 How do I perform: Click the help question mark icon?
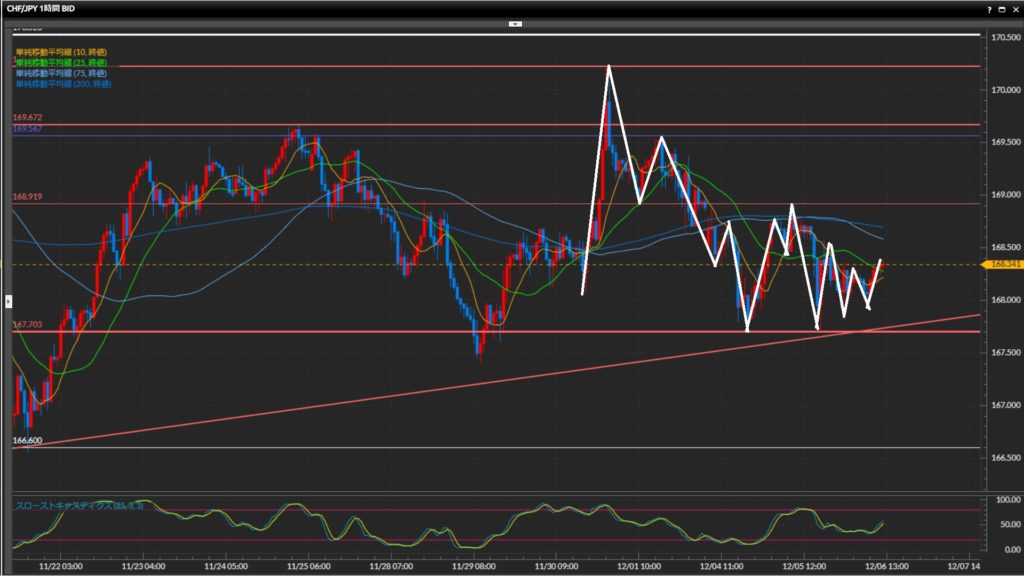990,8
